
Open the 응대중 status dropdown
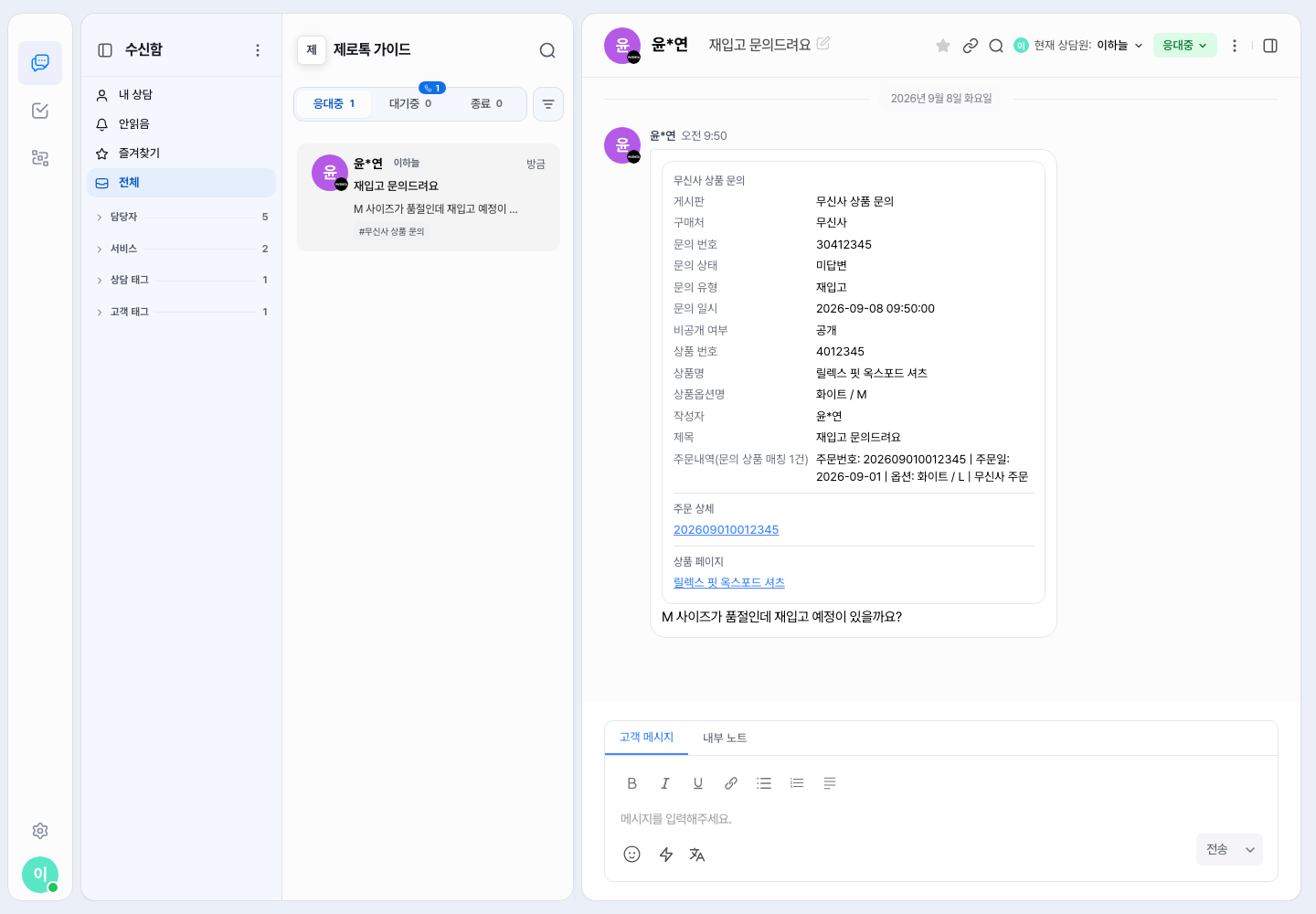pyautogui.click(x=1185, y=45)
